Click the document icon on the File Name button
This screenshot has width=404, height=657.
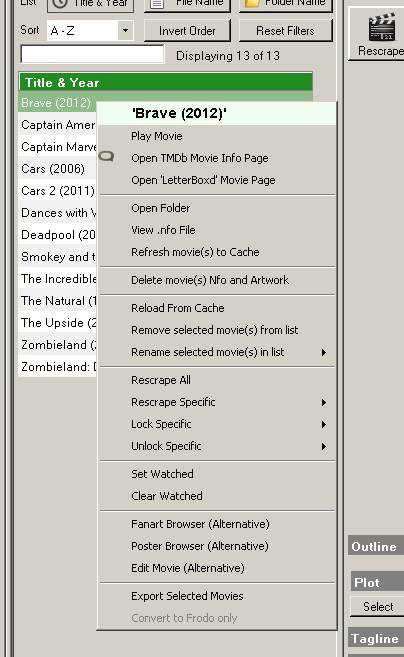tap(157, 3)
